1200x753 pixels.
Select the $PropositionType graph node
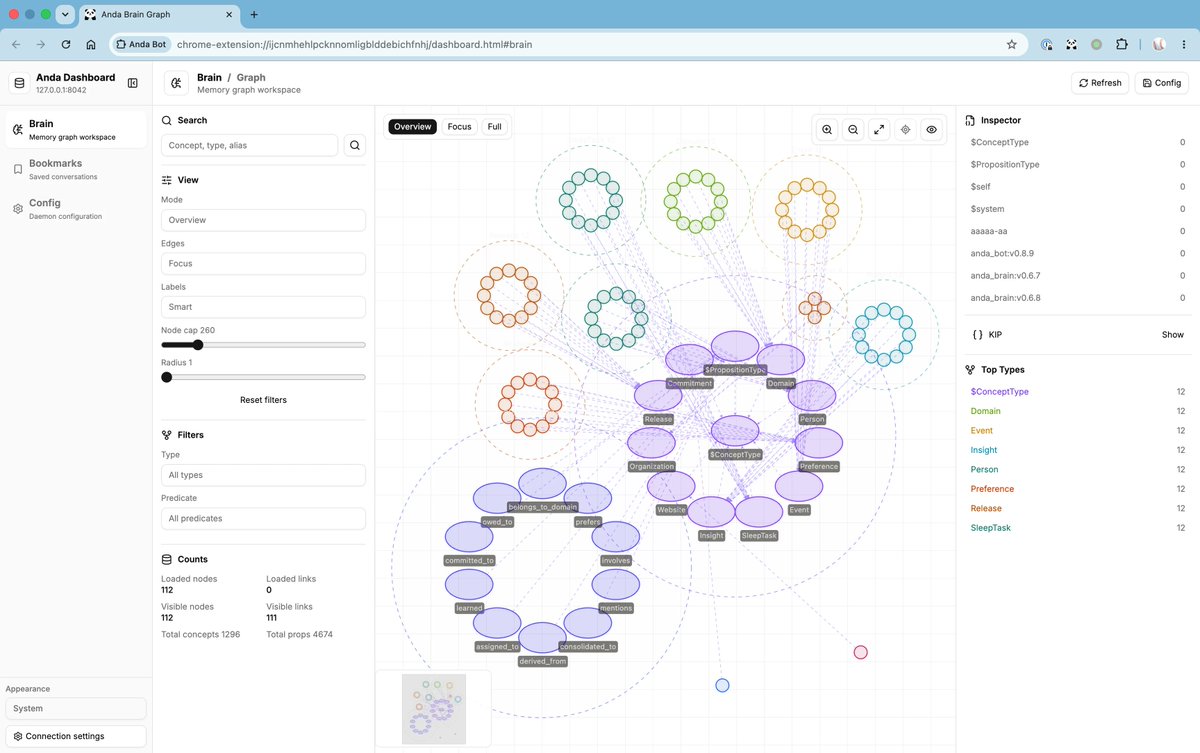tap(735, 346)
